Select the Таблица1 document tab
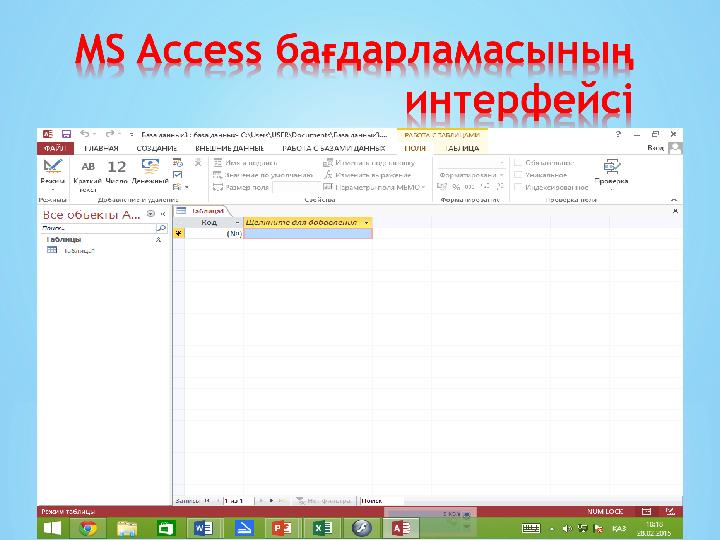This screenshot has height=540, width=720. (x=202, y=211)
